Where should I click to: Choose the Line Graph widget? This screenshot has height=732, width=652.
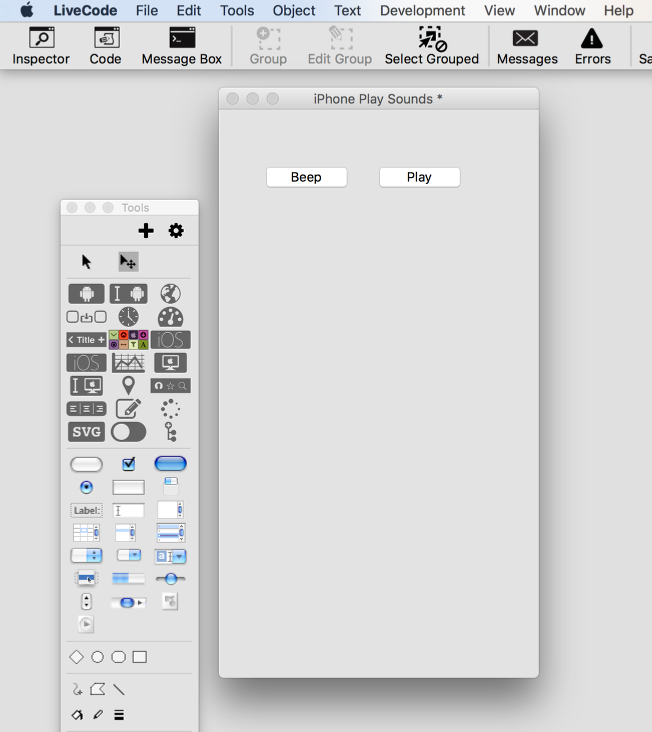click(128, 363)
